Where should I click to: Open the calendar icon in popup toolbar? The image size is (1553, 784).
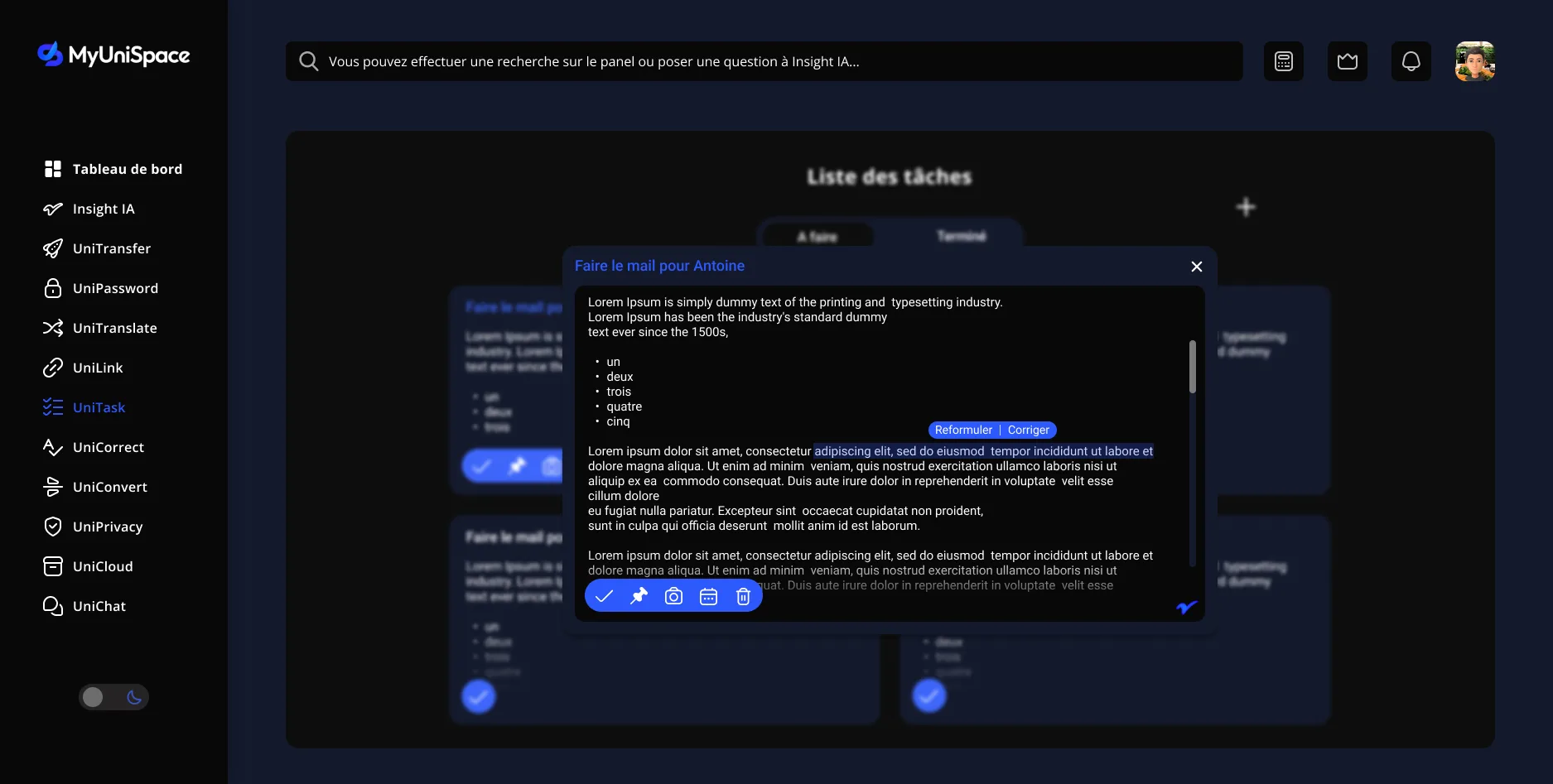(708, 596)
